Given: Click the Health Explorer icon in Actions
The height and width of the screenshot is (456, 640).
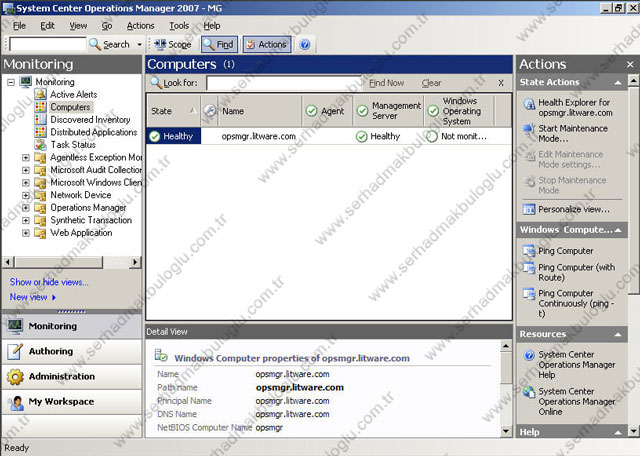Looking at the screenshot, I should (529, 105).
